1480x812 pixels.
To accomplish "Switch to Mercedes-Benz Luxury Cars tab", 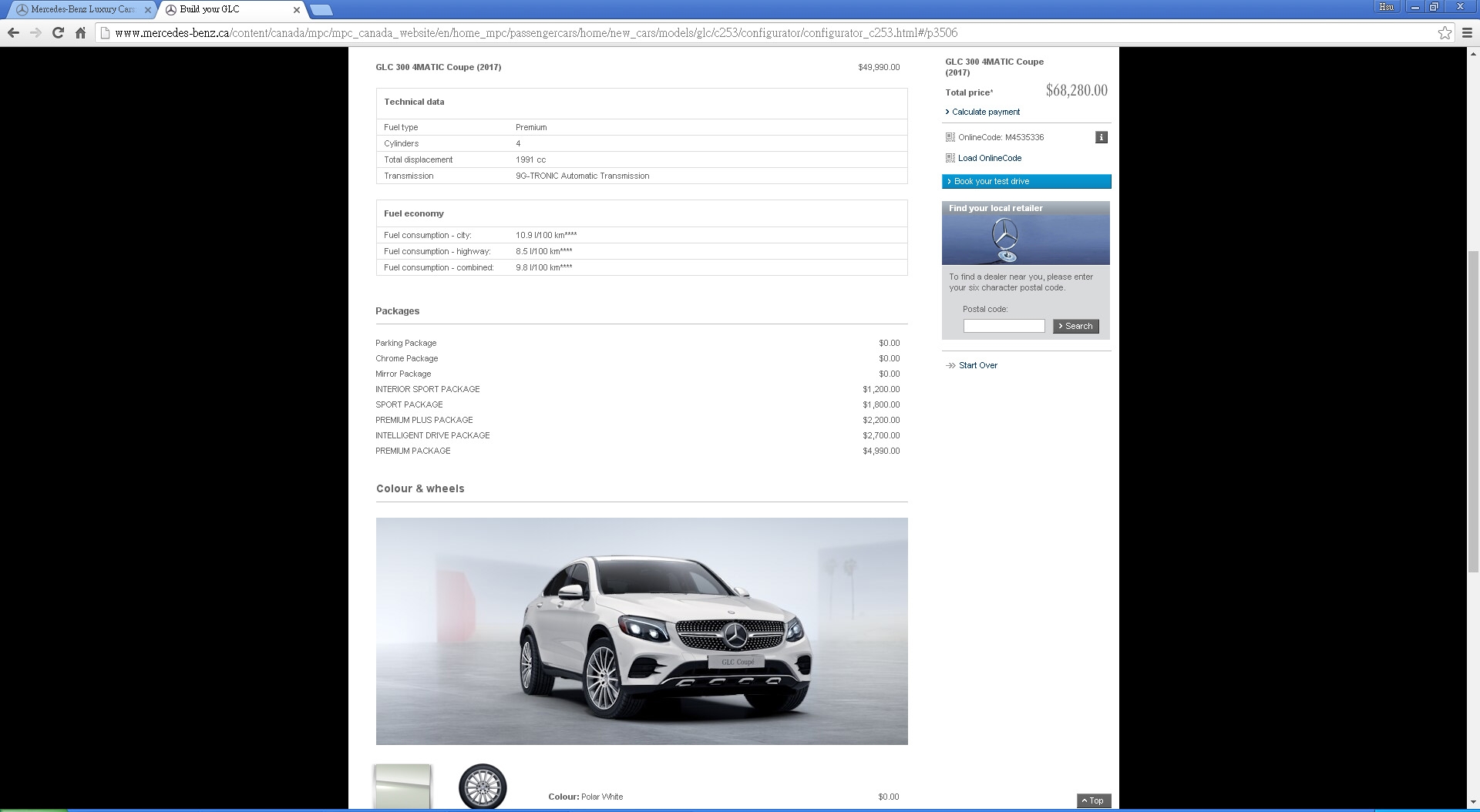I will click(82, 9).
